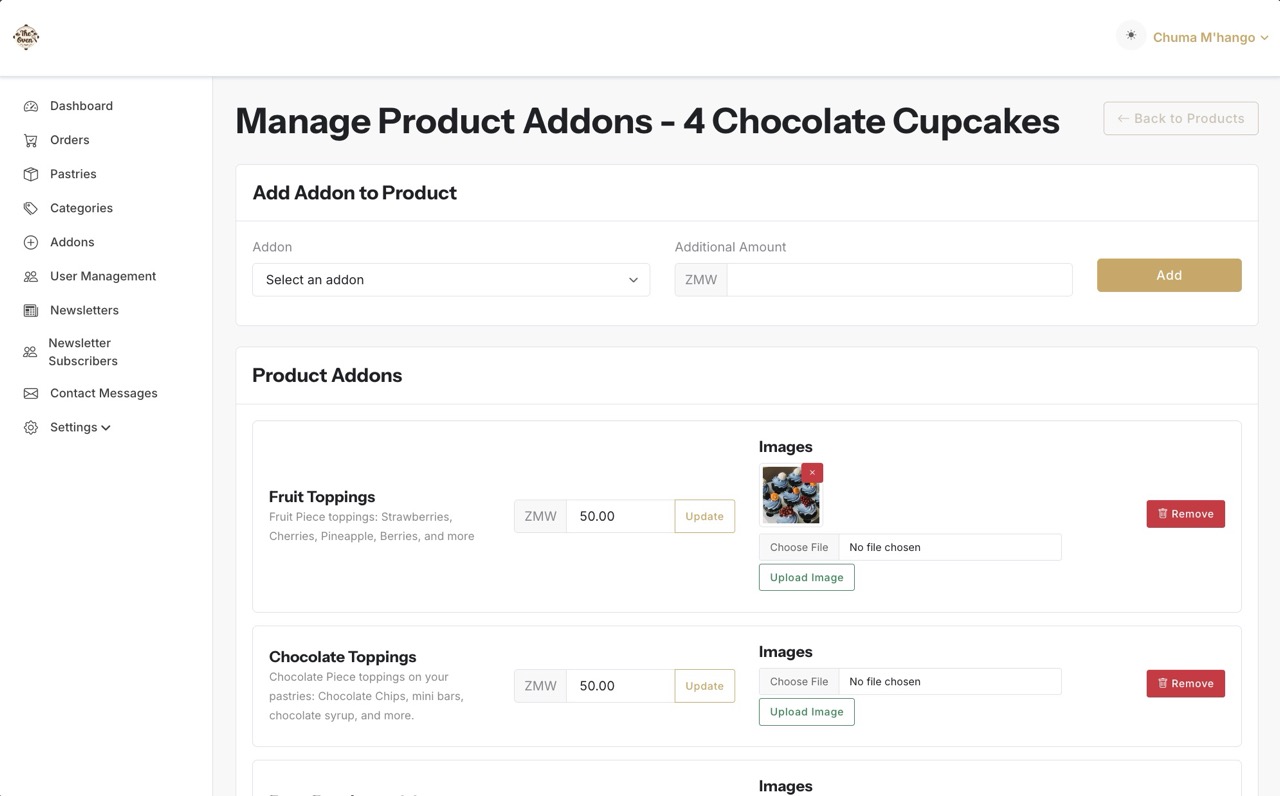Screen dimensions: 1280x796
Task: Click the Pastries box icon
Action: tap(31, 174)
